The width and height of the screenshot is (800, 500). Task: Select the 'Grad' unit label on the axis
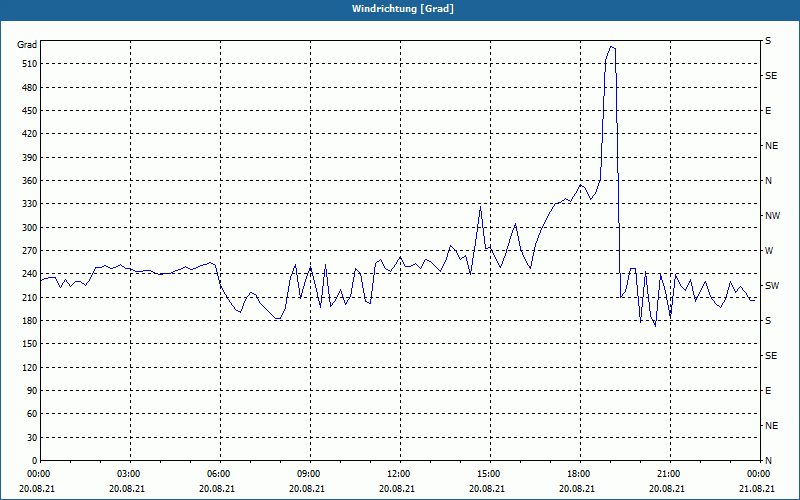(x=27, y=45)
